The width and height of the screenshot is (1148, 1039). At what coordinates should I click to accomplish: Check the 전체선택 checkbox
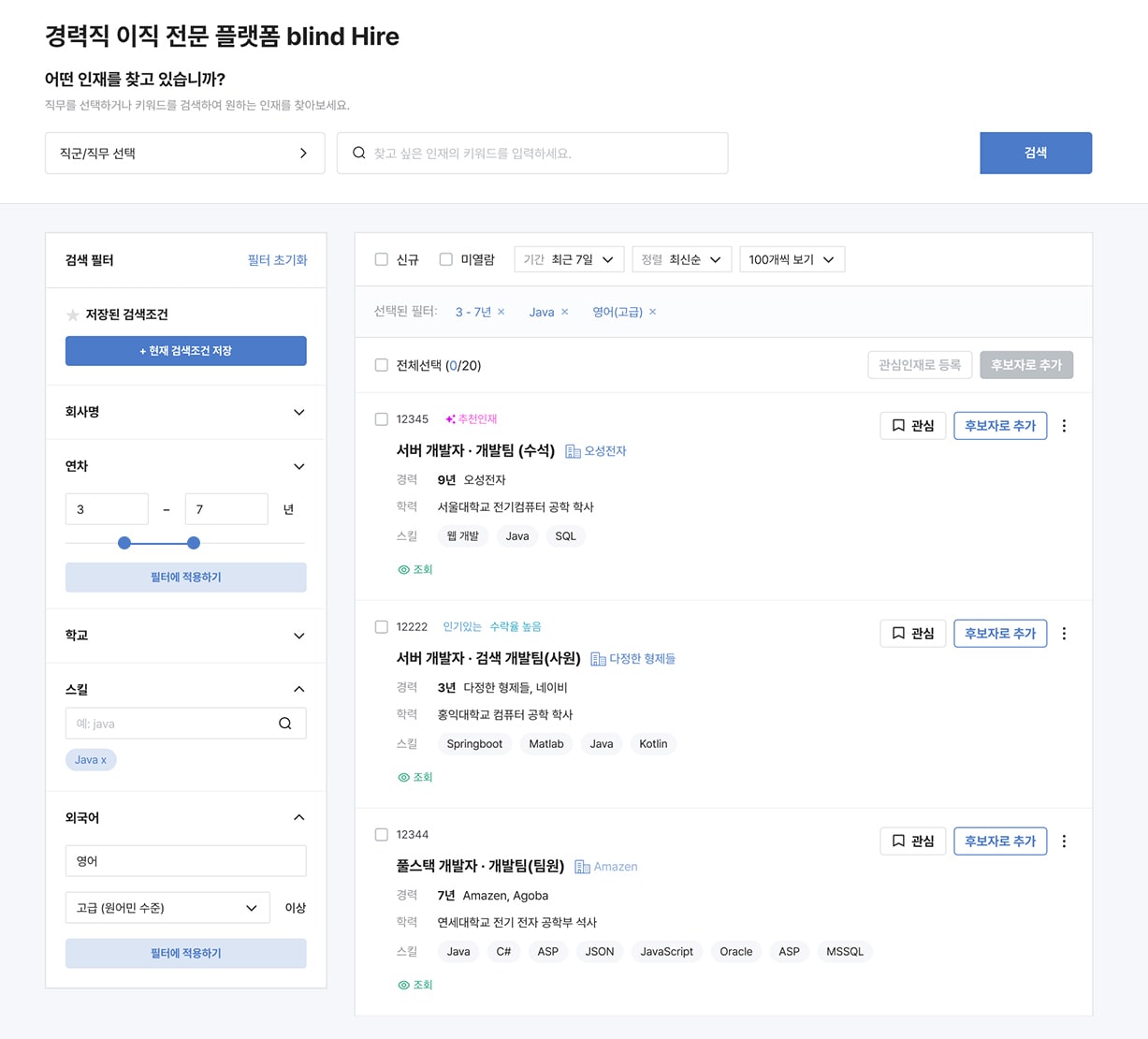(381, 365)
